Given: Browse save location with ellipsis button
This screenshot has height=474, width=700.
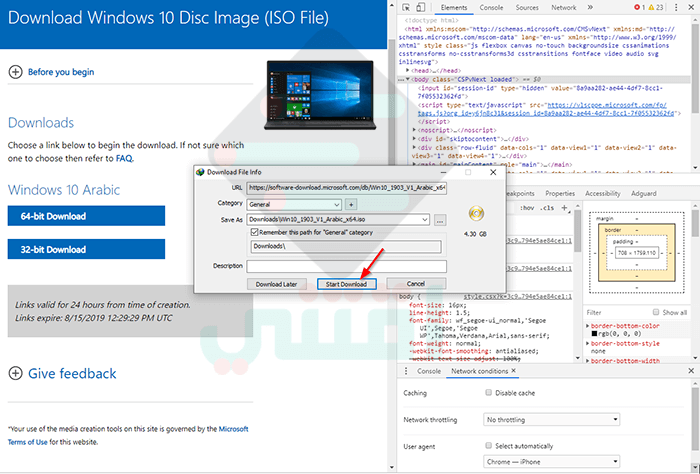Looking at the screenshot, I should 440,220.
